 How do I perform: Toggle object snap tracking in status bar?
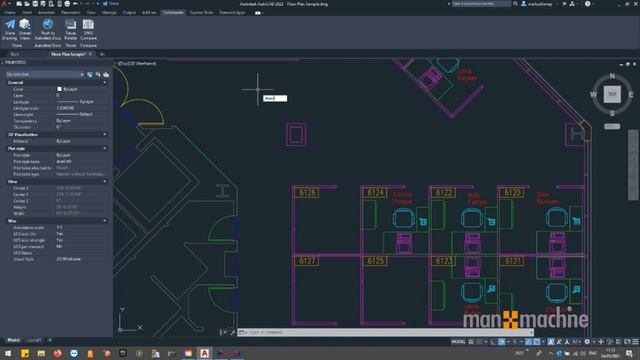(x=529, y=342)
